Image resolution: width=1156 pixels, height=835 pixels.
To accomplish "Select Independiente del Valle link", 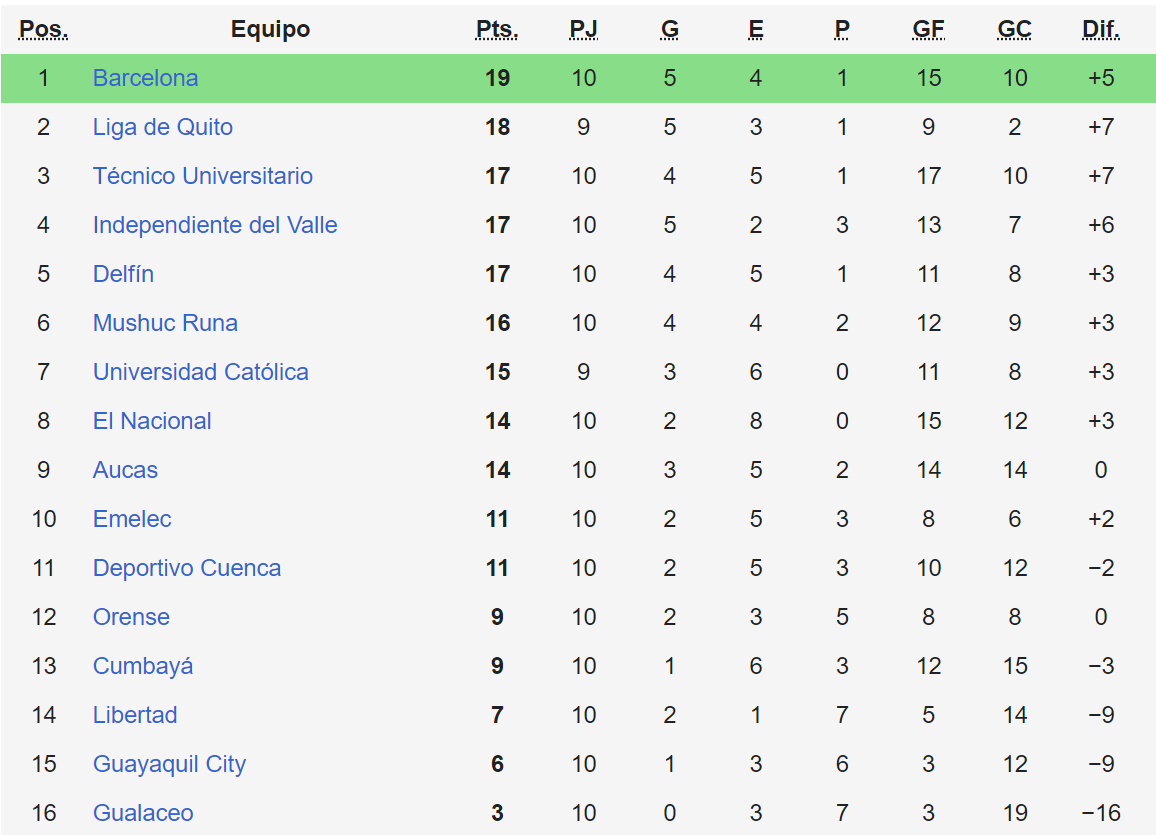I will 214,225.
